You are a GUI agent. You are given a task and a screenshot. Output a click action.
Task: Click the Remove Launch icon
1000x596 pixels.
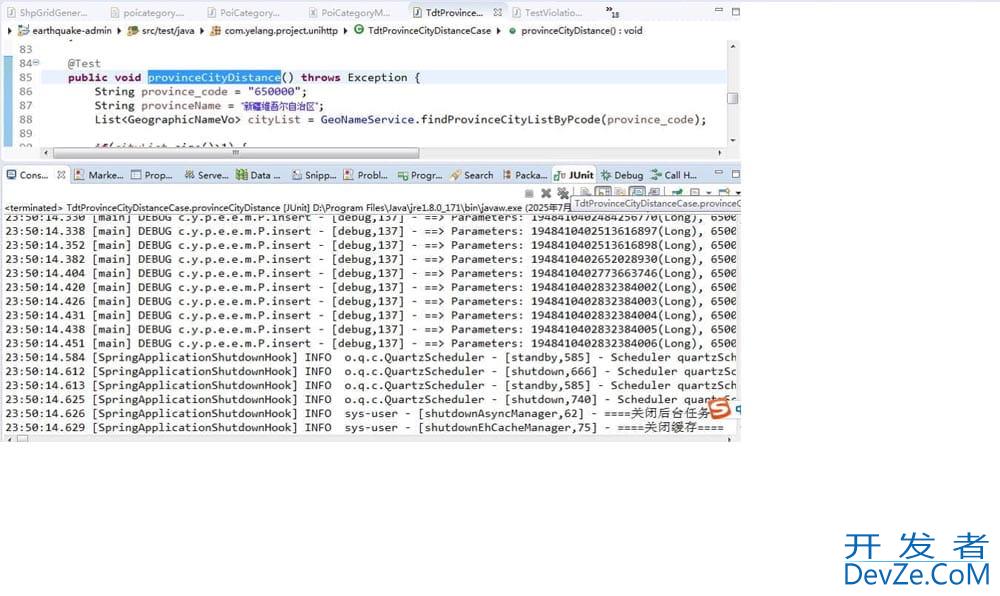click(546, 193)
